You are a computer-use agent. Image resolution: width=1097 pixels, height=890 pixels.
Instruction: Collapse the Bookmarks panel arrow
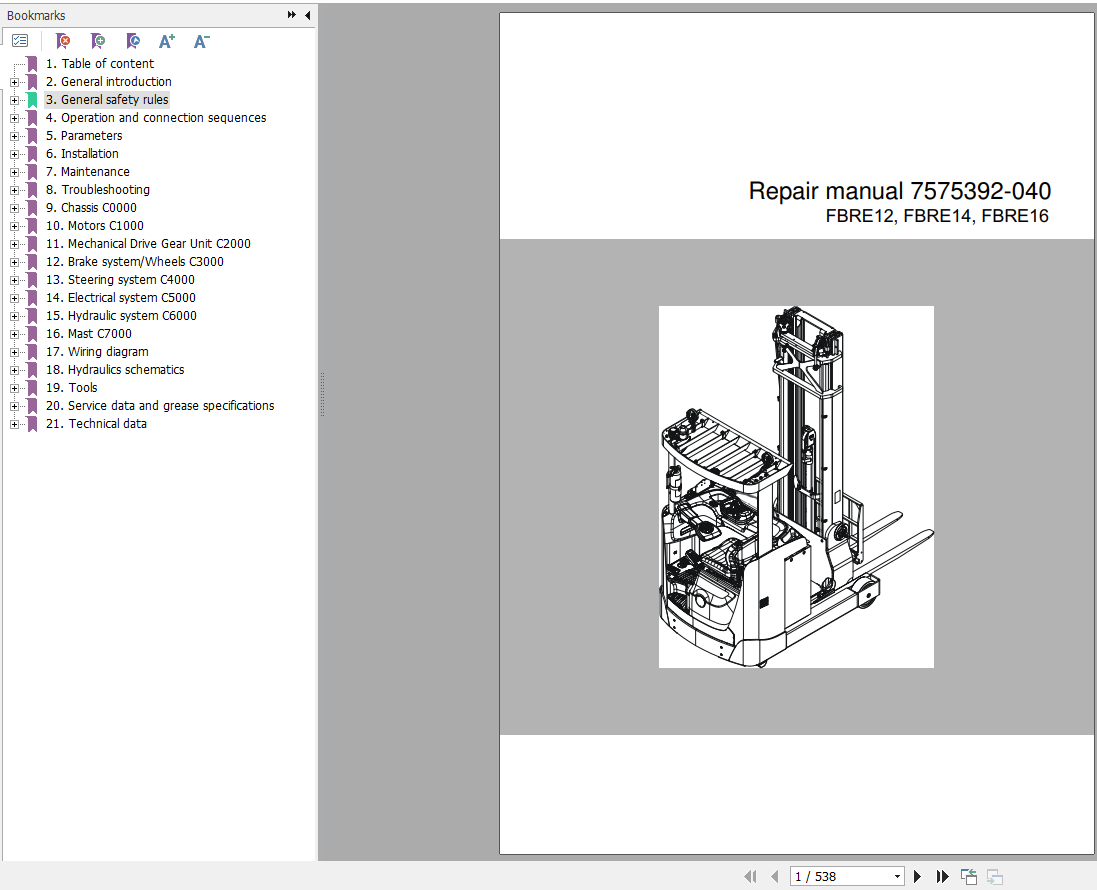307,15
